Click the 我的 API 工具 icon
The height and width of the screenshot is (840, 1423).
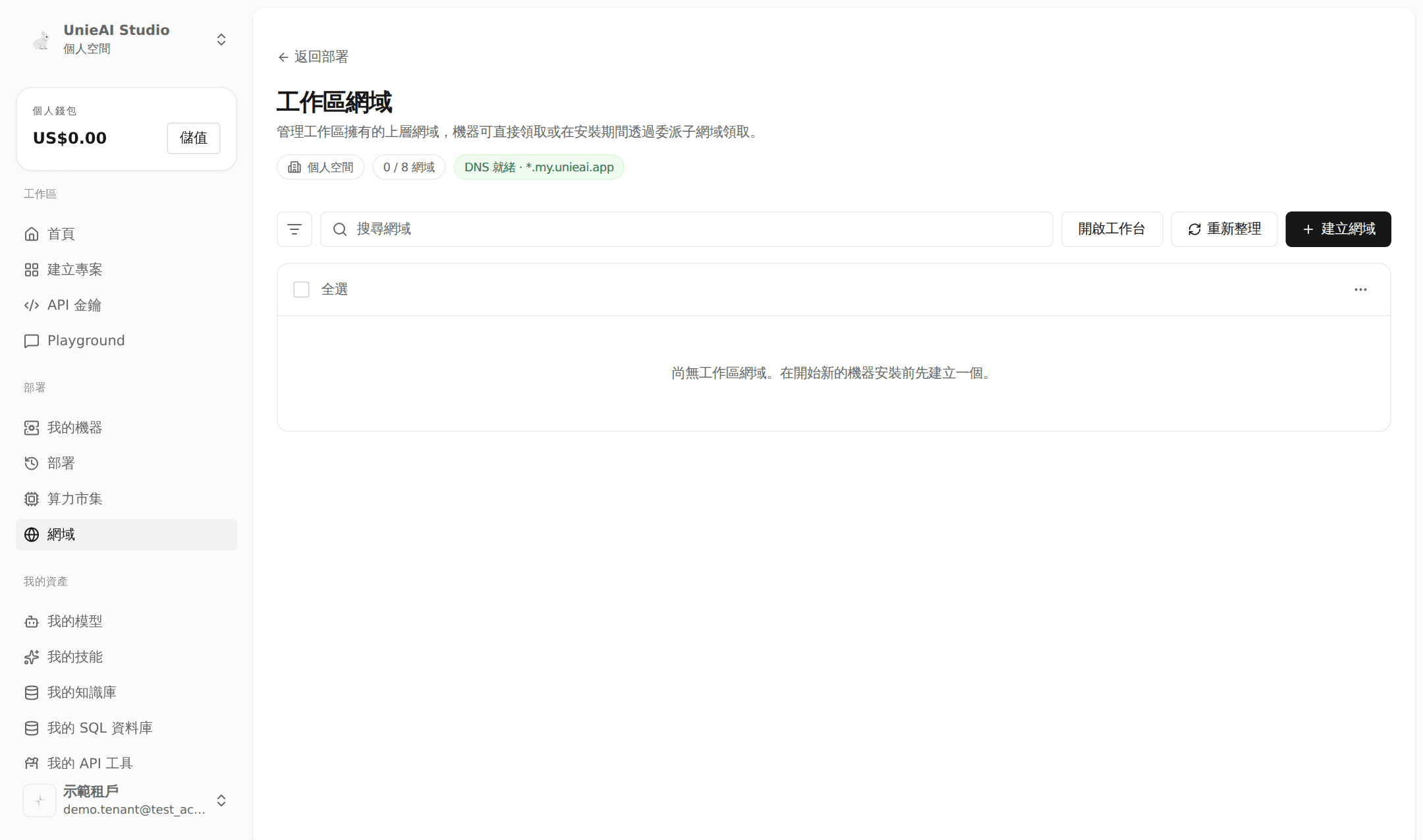(x=32, y=763)
